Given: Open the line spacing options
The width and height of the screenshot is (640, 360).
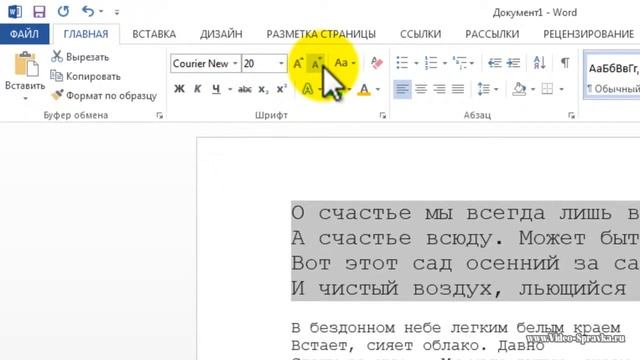Looking at the screenshot, I should [487, 89].
